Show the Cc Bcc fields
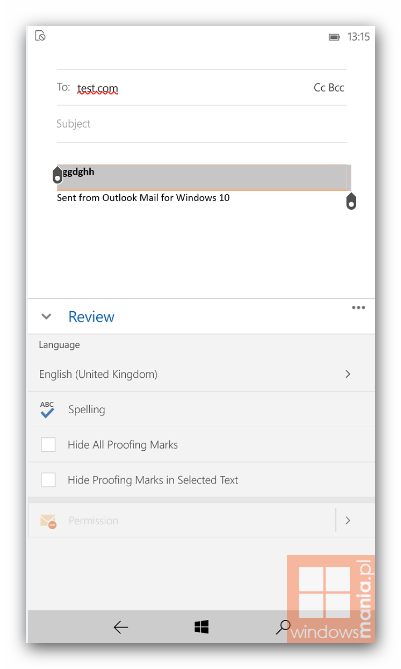The width and height of the screenshot is (401, 669). (x=328, y=87)
